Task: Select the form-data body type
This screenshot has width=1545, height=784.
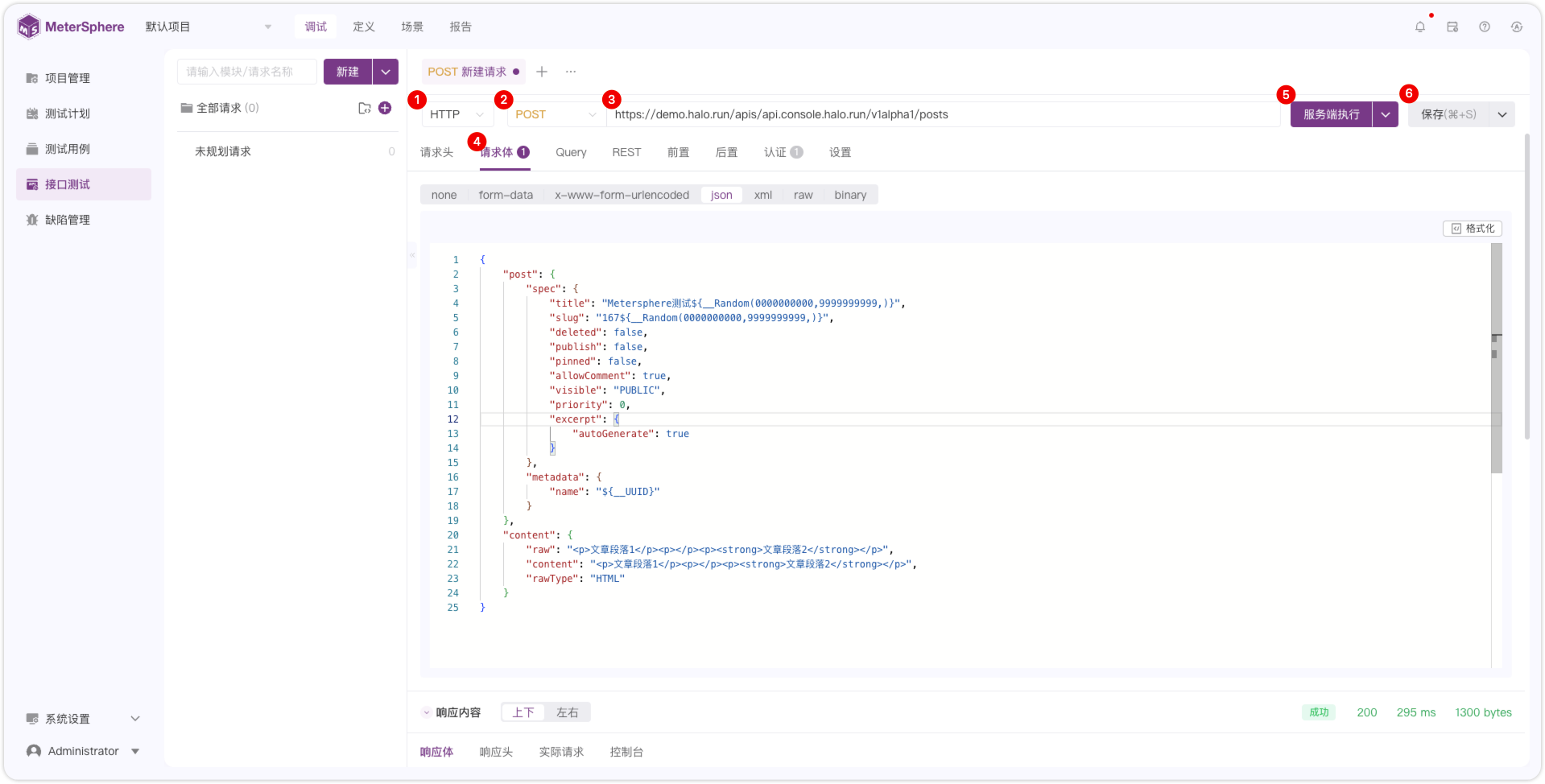Action: 506,195
